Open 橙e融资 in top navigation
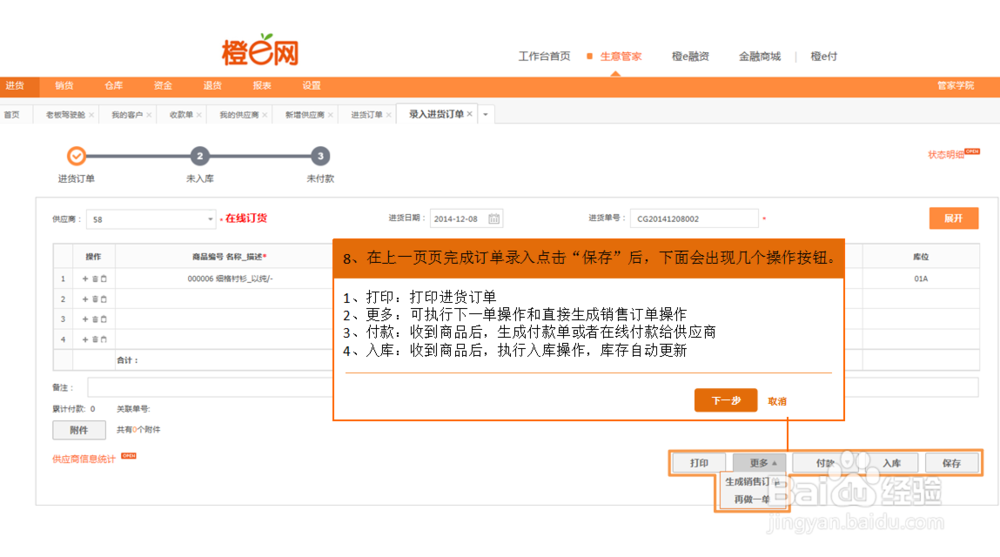The width and height of the screenshot is (1000, 557). (690, 56)
